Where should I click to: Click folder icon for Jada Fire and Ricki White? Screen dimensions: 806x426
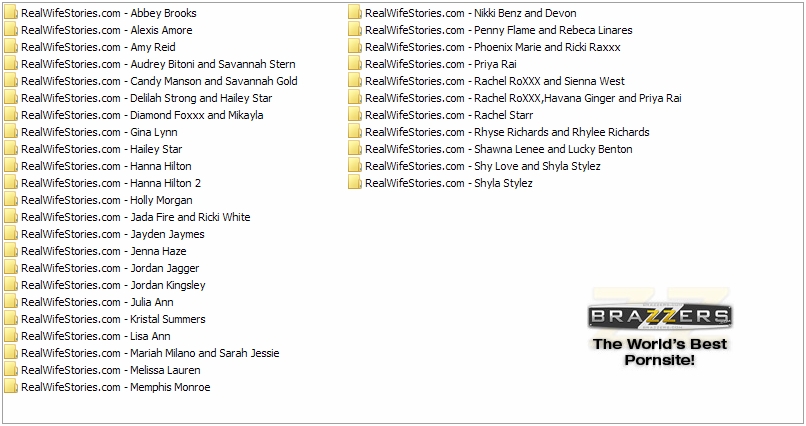(x=11, y=217)
